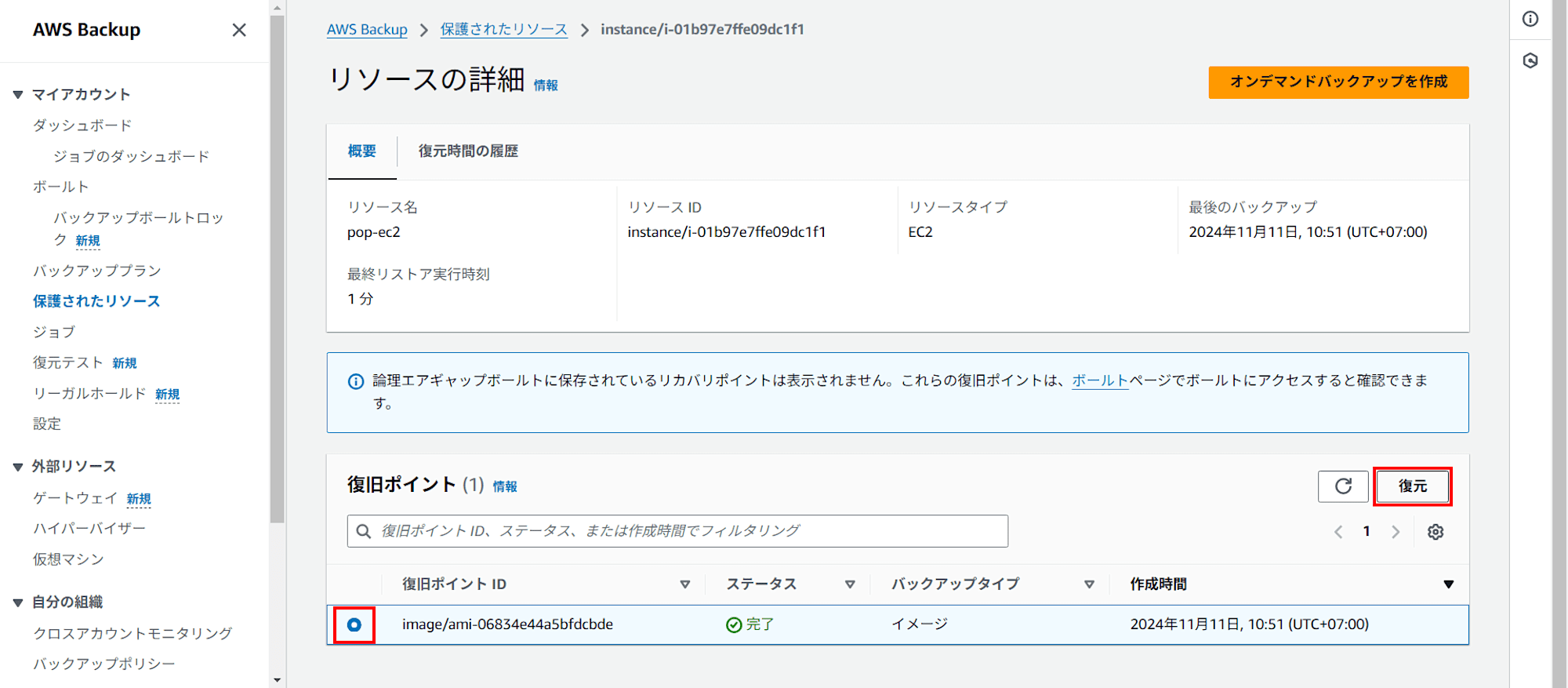The width and height of the screenshot is (1568, 688).
Task: Switch to the 概要 tab
Action: click(362, 151)
